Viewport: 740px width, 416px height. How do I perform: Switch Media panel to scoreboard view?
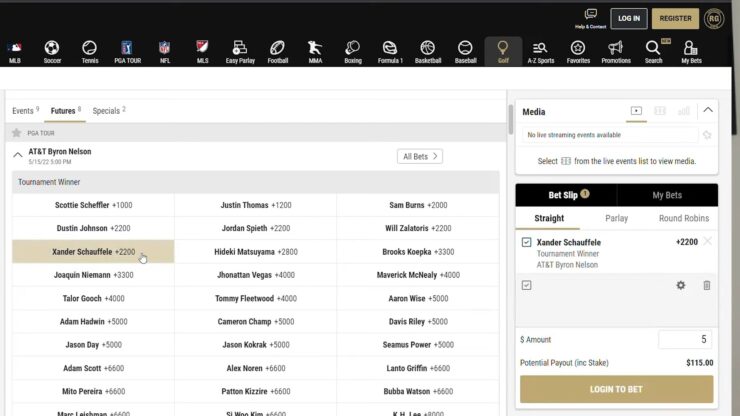(x=660, y=111)
